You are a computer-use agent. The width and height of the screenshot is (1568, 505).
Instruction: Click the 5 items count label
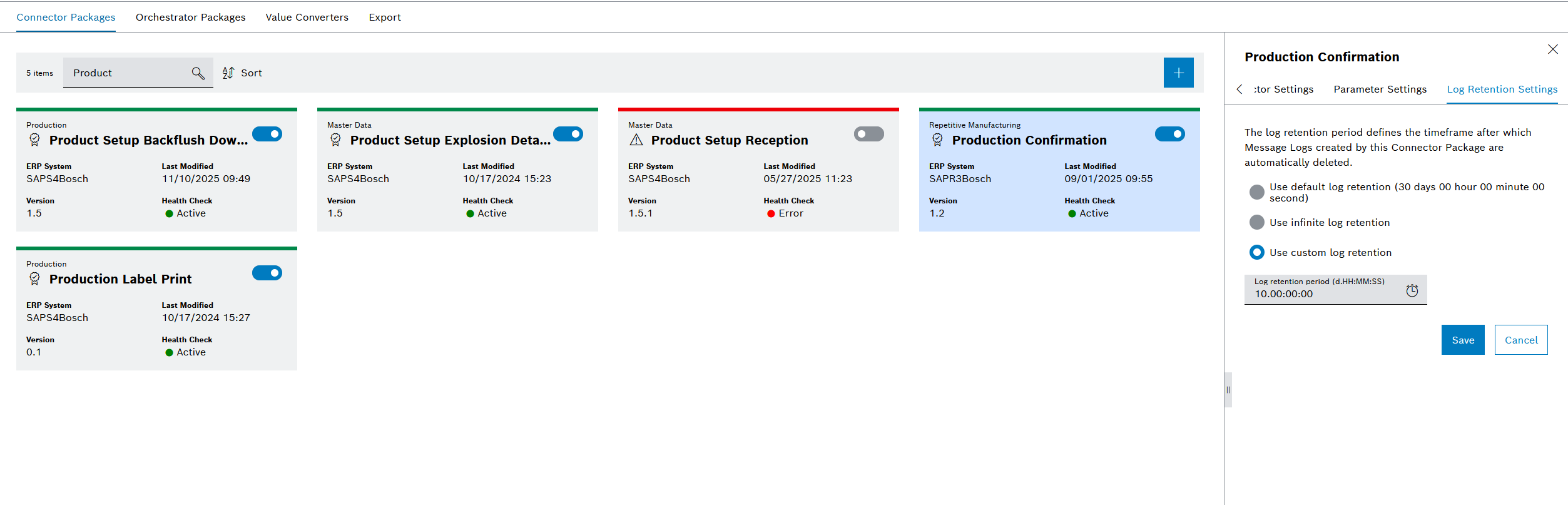click(x=39, y=73)
